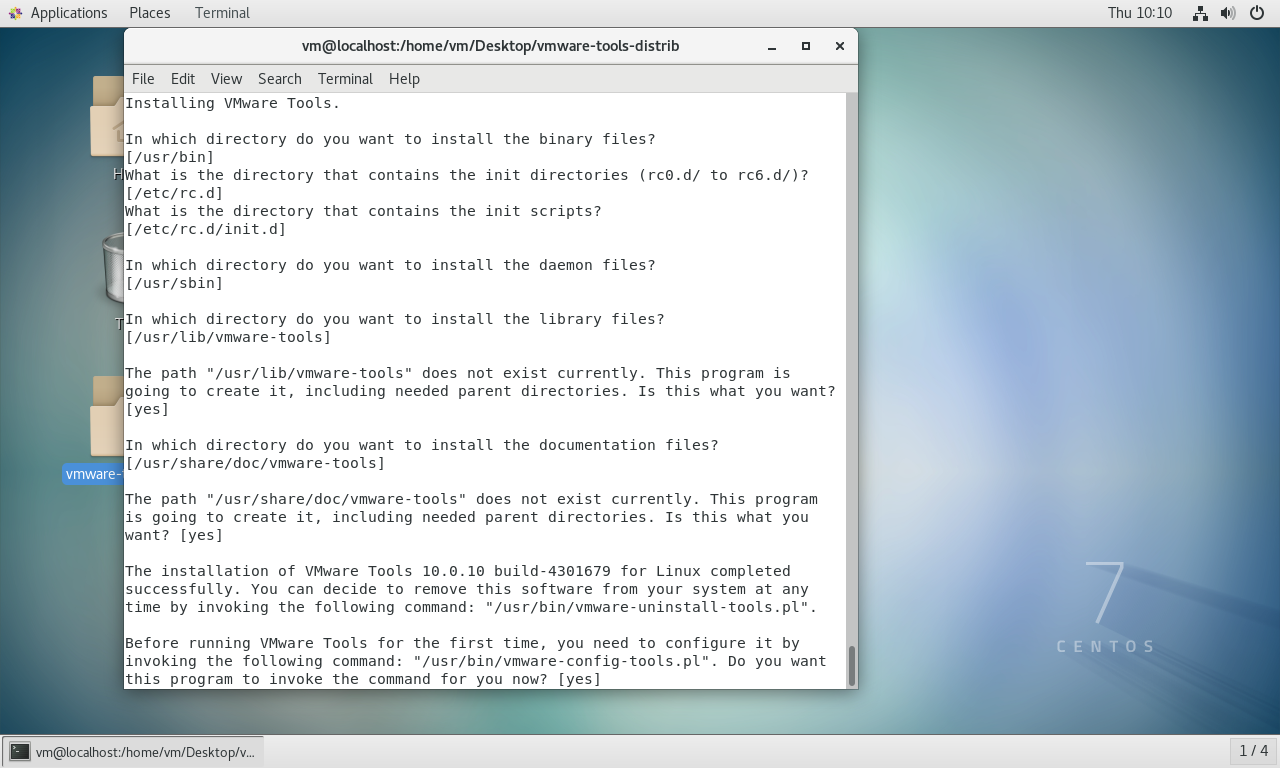Screen dimensions: 1280x768
Task: Open the terminal View menu
Action: tap(226, 79)
